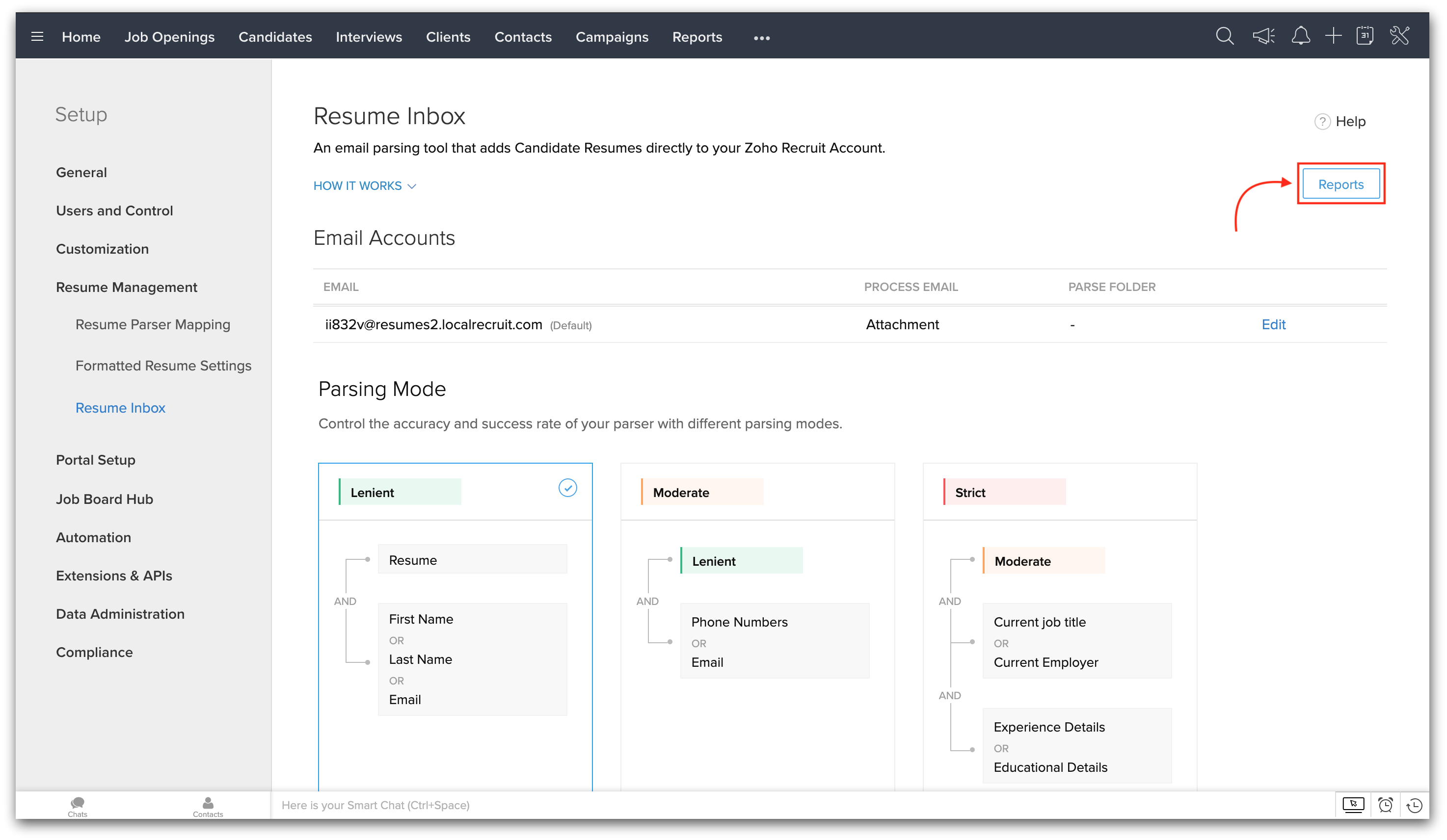
Task: Open the Candidates tab
Action: [275, 37]
